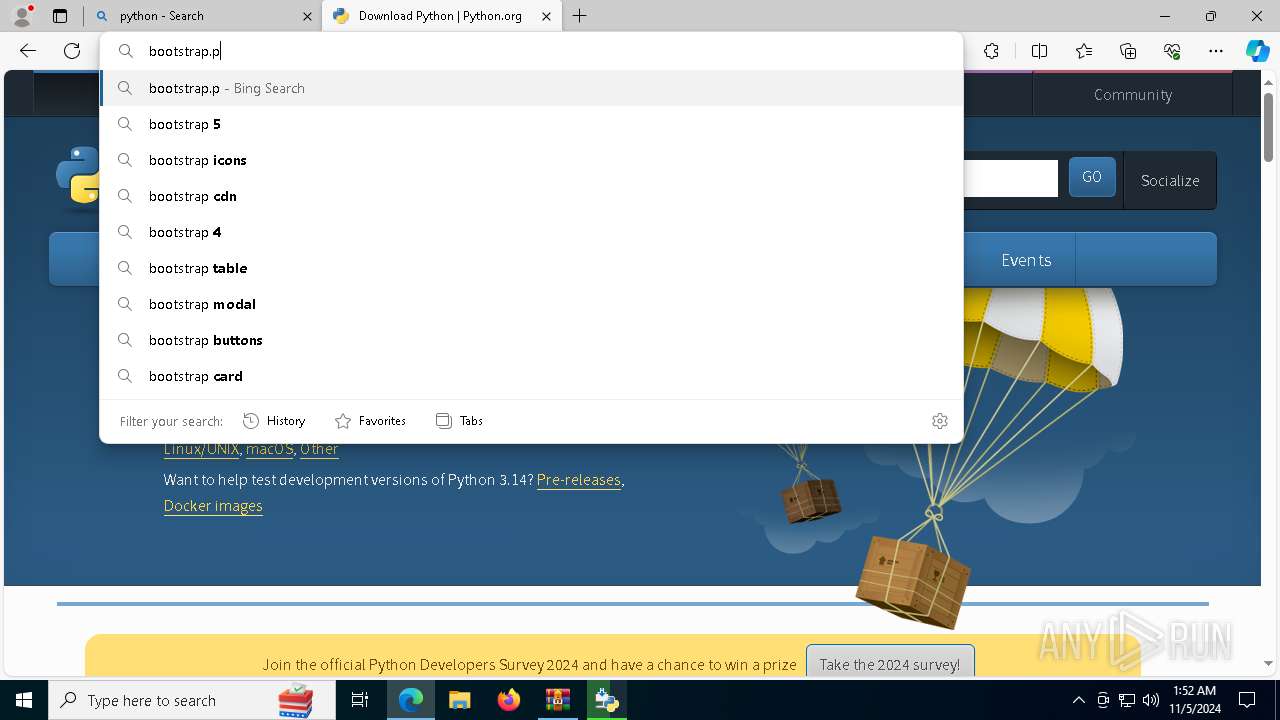
Task: Launch Firefox from the taskbar
Action: coord(509,700)
